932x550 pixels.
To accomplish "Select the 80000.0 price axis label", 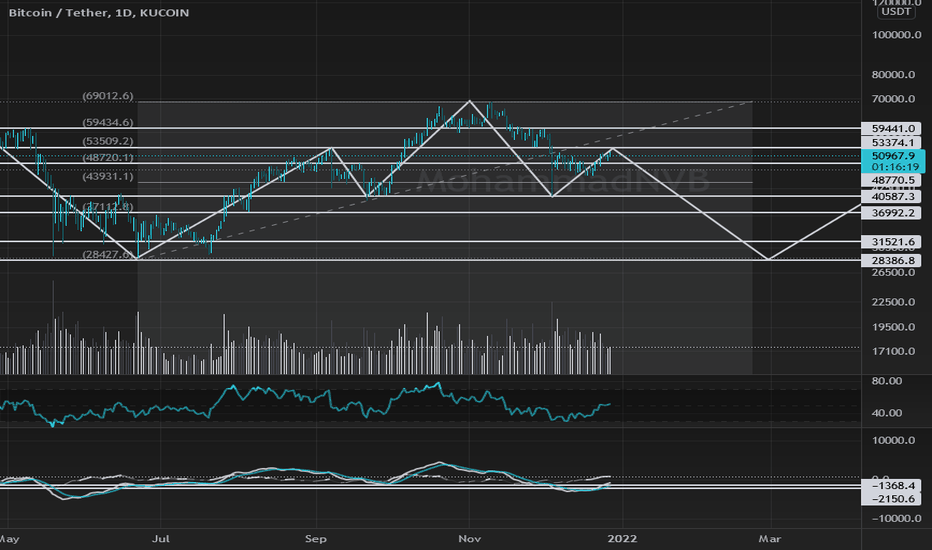I will [893, 75].
